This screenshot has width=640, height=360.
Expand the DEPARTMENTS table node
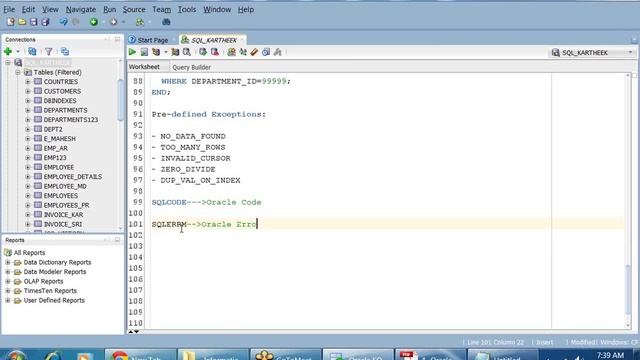pos(28,110)
